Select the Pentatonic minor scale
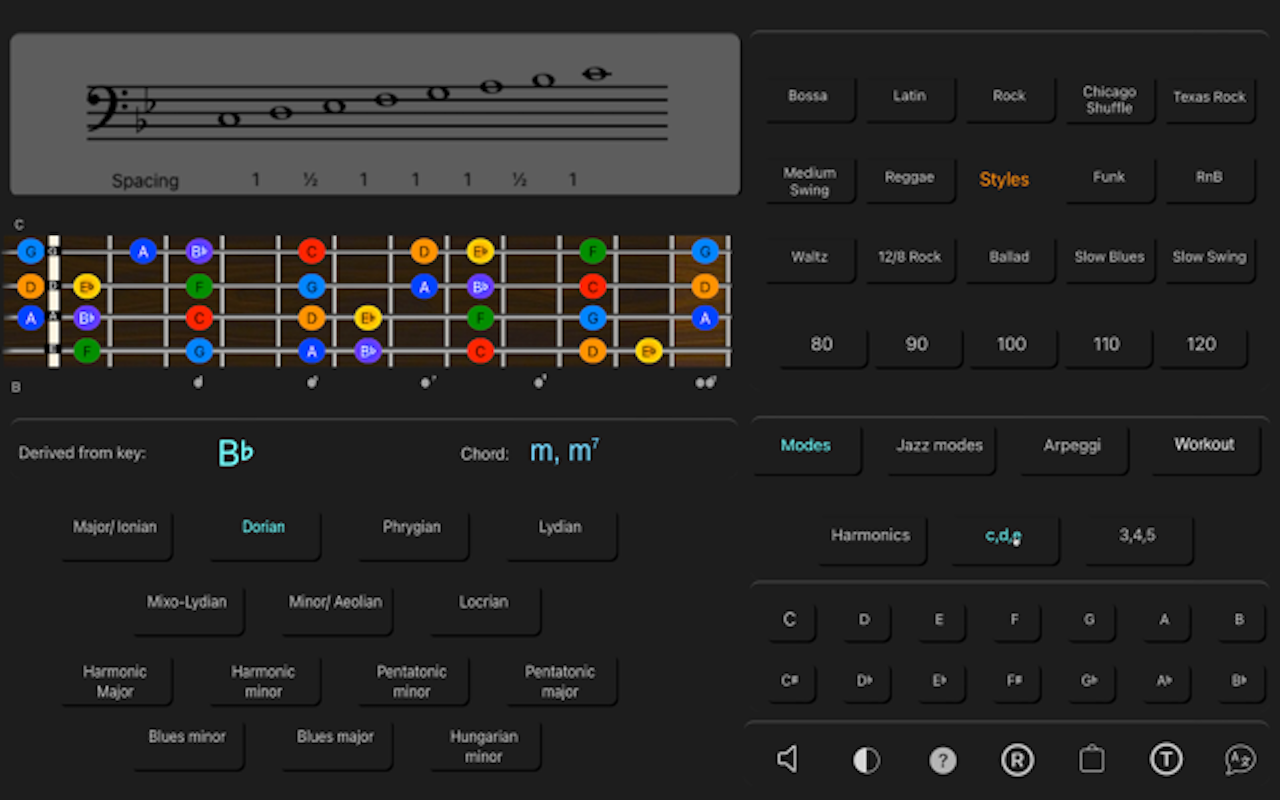This screenshot has width=1280, height=800. (x=411, y=682)
